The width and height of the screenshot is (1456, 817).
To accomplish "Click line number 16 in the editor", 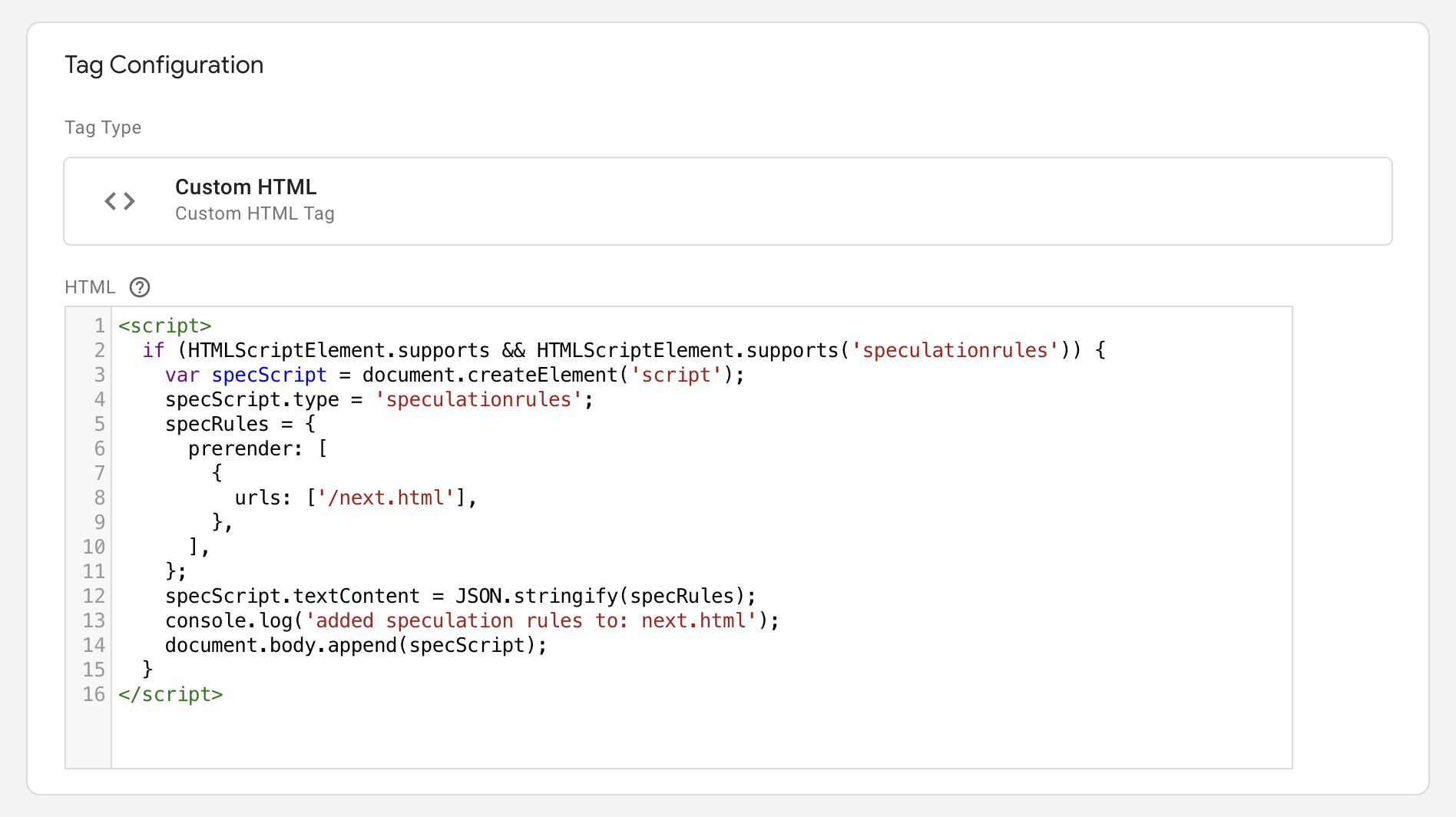I will coord(94,694).
